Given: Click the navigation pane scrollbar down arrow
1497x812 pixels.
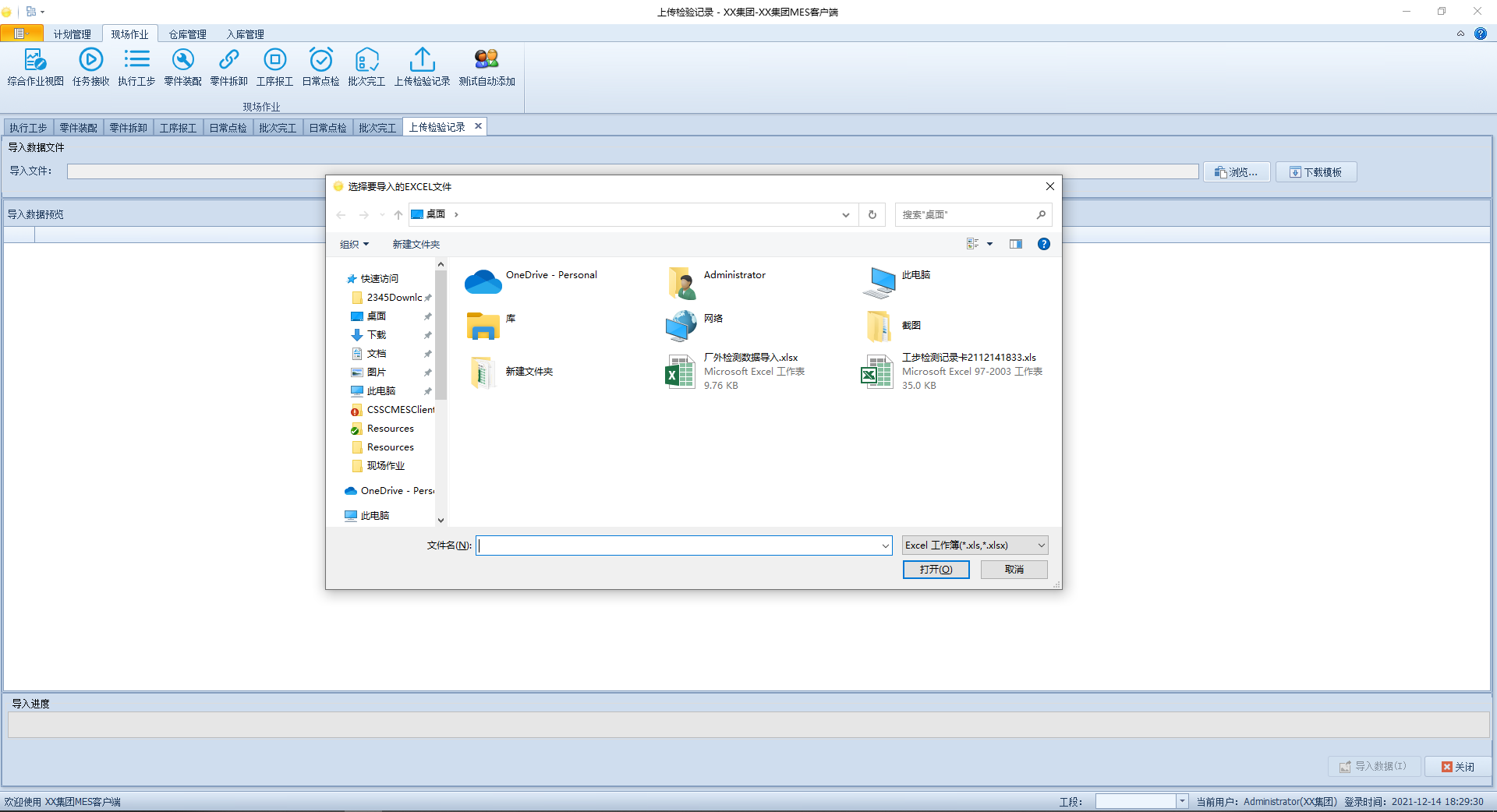Looking at the screenshot, I should 441,520.
